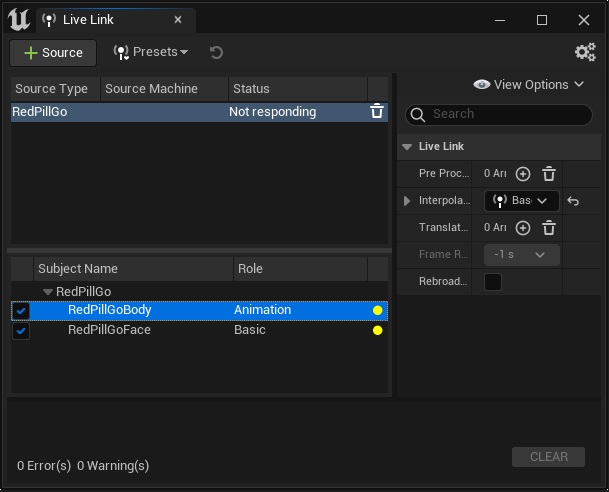The image size is (609, 492).
Task: Click the Unreal Engine logo icon
Action: (18, 19)
